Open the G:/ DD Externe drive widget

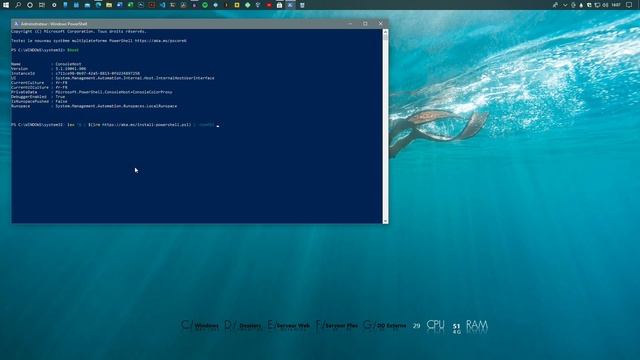click(384, 325)
